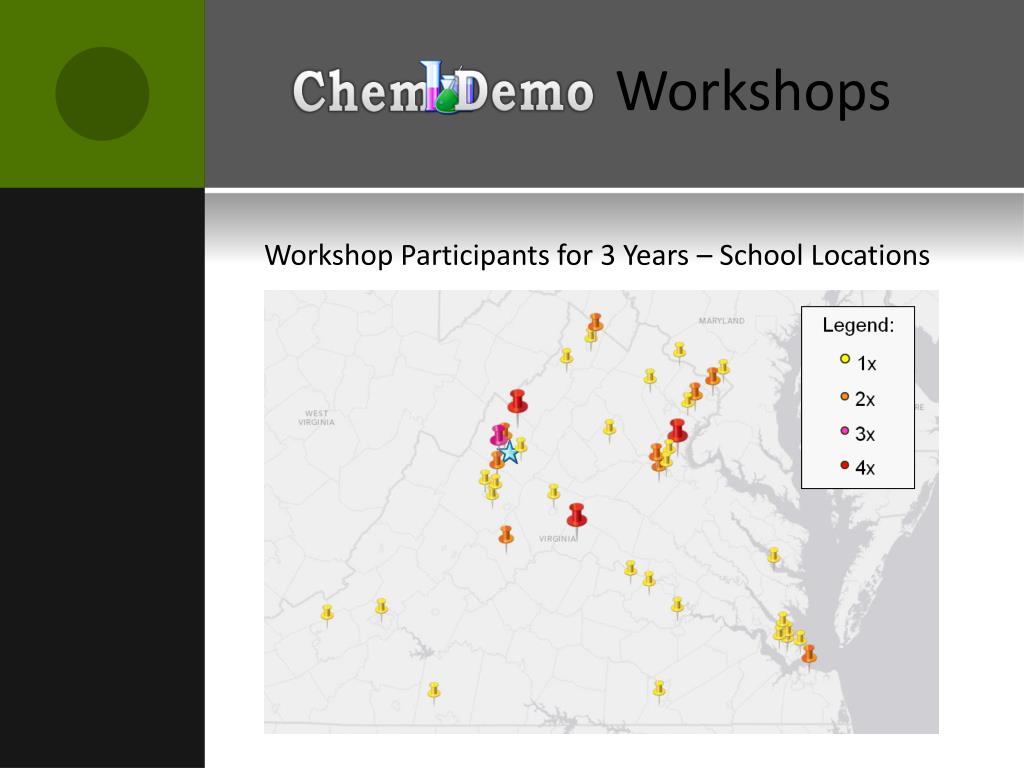1024x768 pixels.
Task: Click the red 4x legend dot
Action: coord(844,466)
